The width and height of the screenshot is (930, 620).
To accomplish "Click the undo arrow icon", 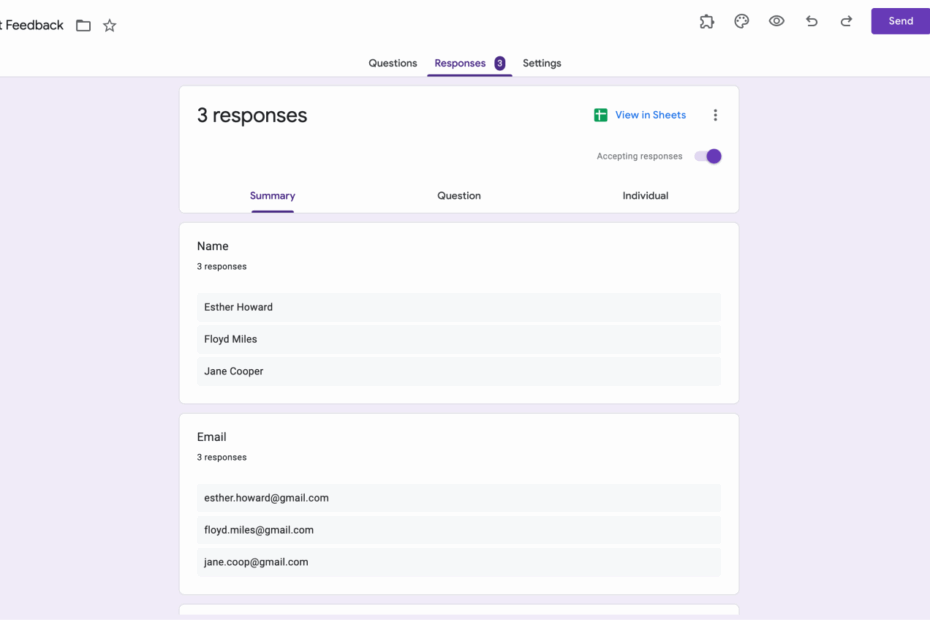I will pos(811,21).
